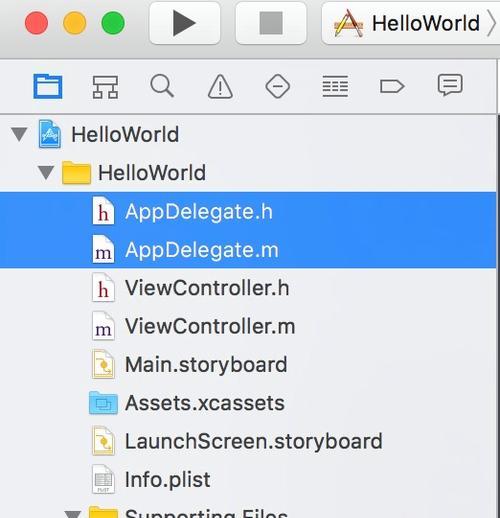Click the LaunchScreen.storyboard file icon

click(x=103, y=441)
